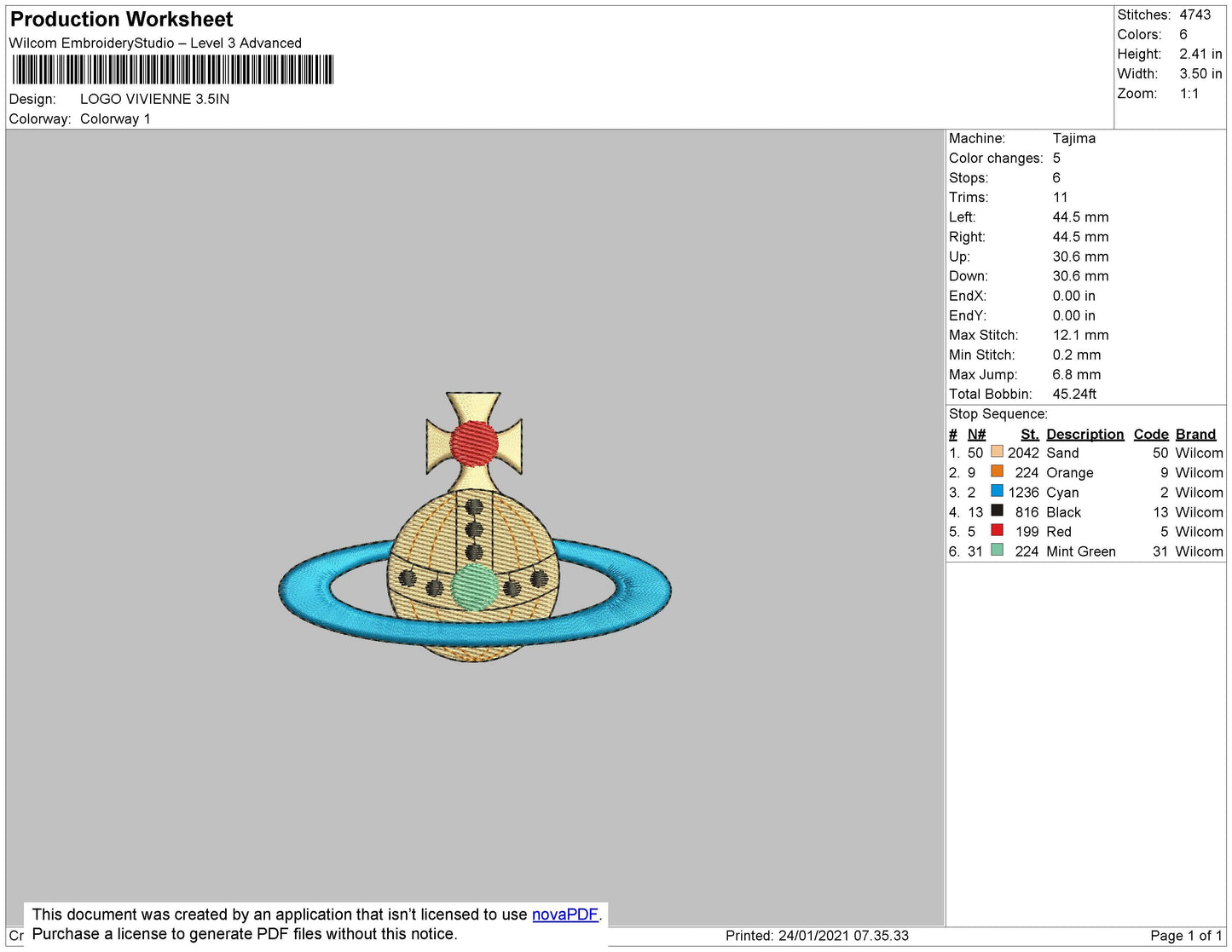Click the Red stitch count 199
1232x952 pixels.
pos(1027,531)
